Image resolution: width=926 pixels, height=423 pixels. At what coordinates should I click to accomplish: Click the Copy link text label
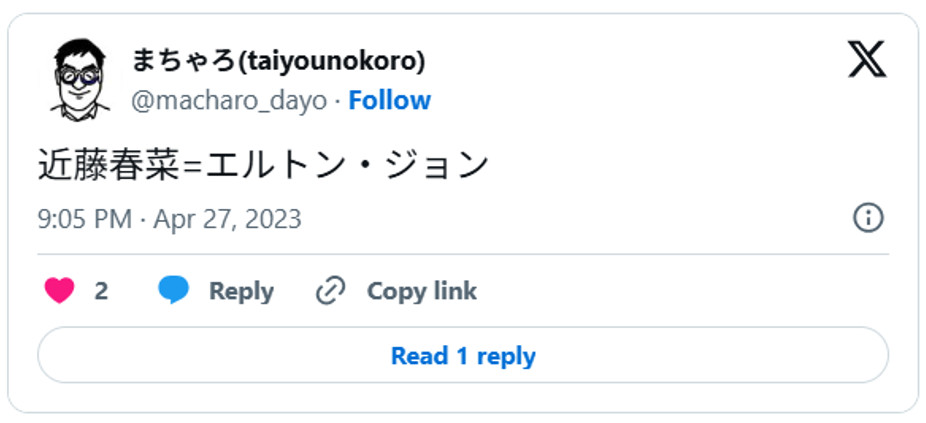tap(421, 291)
